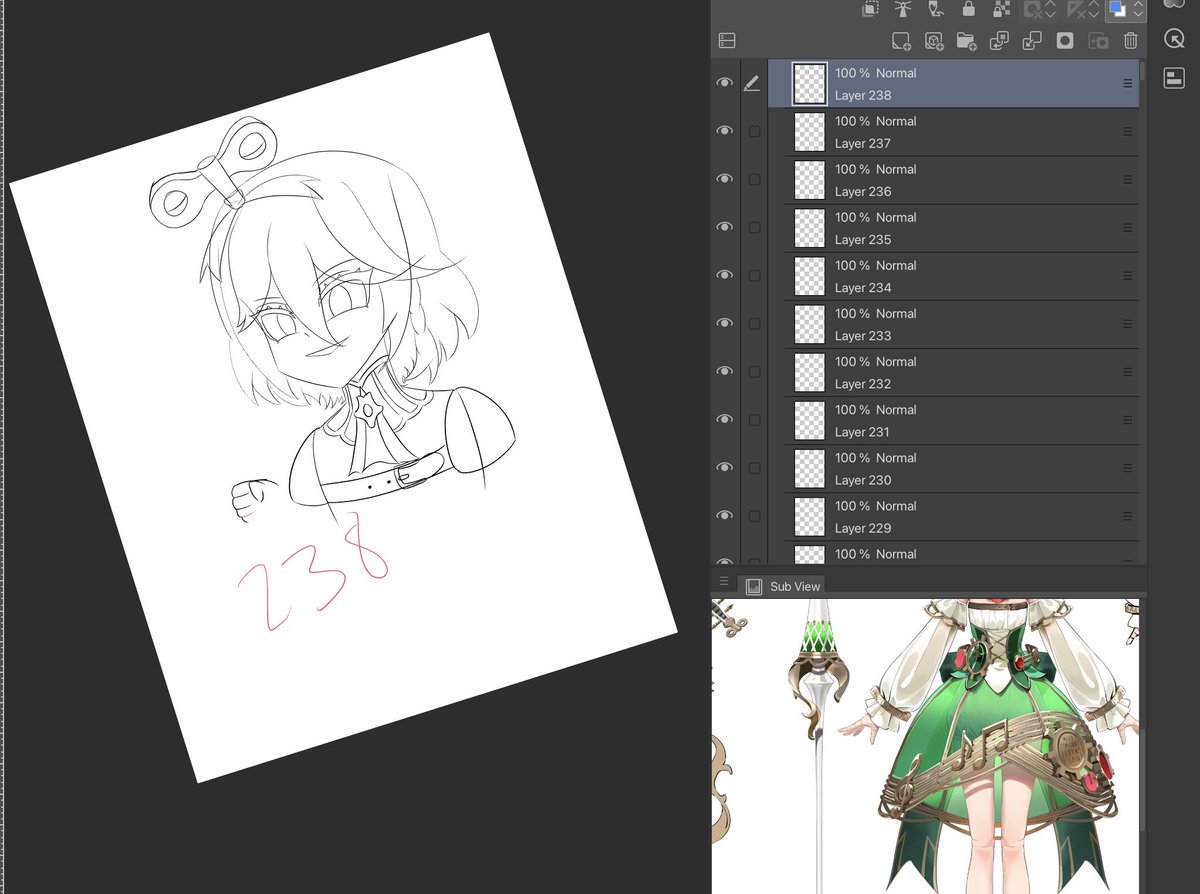This screenshot has width=1200, height=894.
Task: Open the grip menu on Layer 231 row
Action: pos(1128,419)
